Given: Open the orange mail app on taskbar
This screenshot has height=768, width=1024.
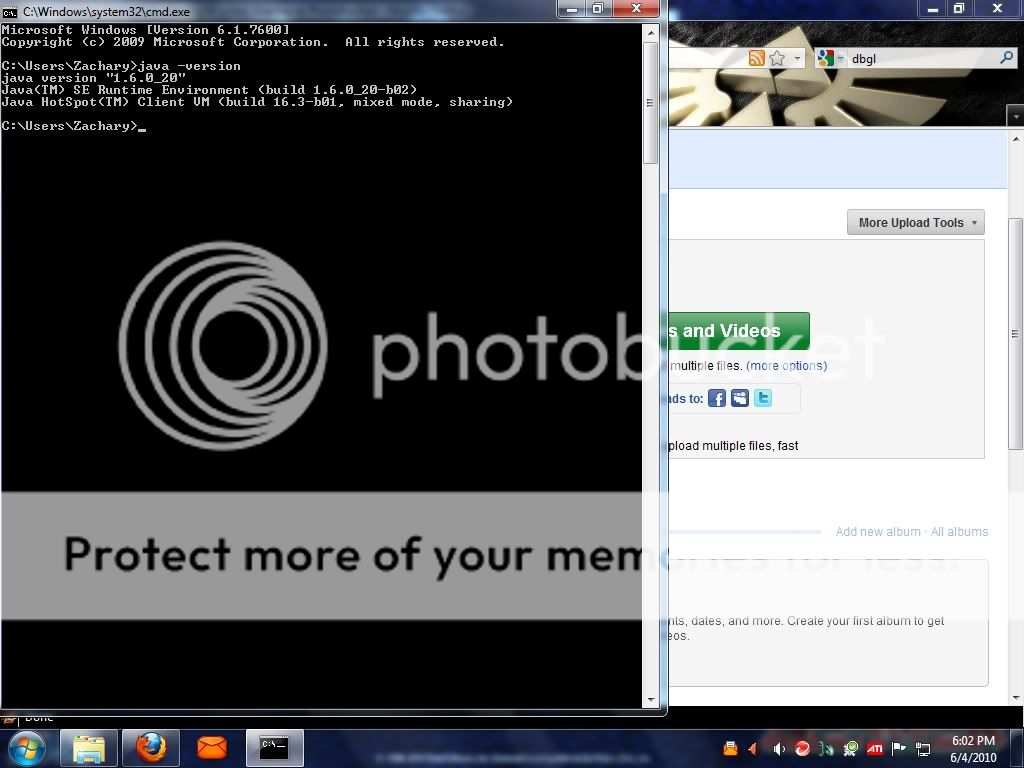Looking at the screenshot, I should (x=212, y=748).
